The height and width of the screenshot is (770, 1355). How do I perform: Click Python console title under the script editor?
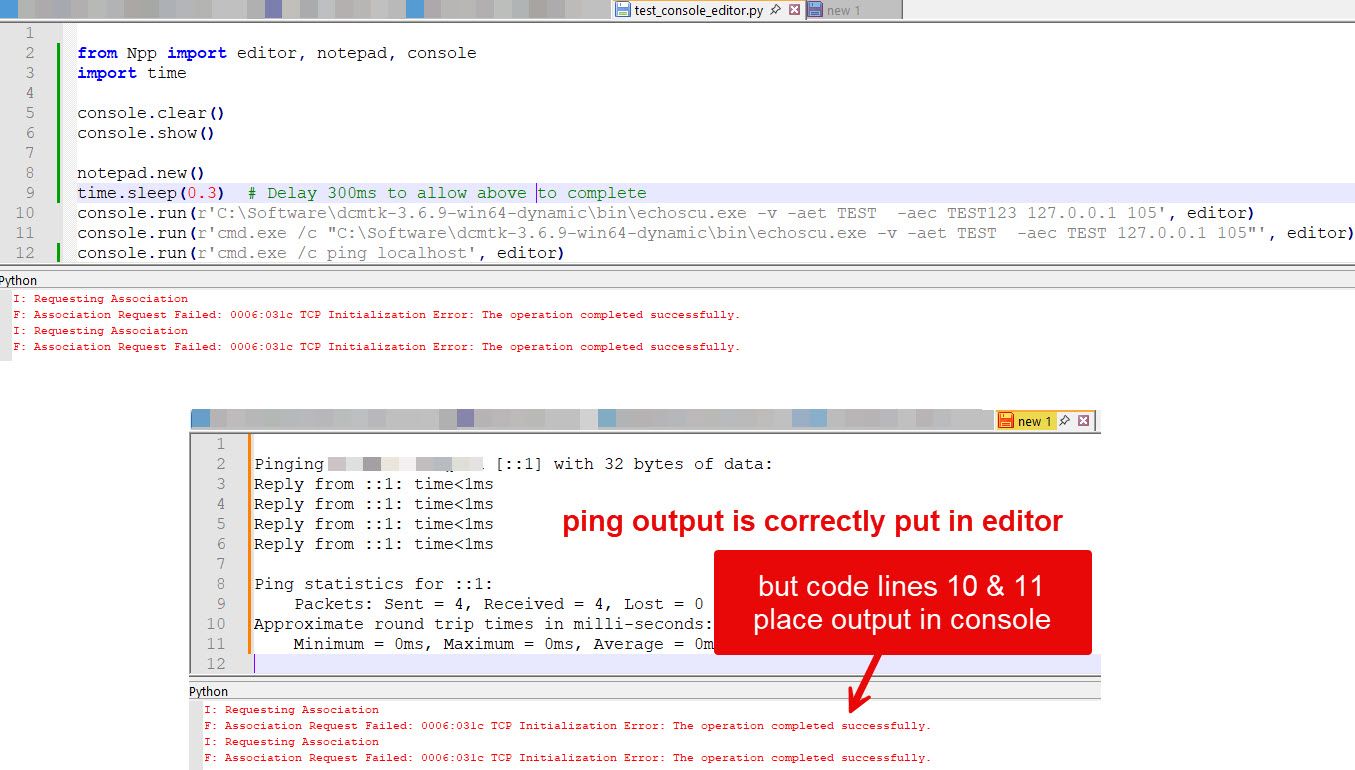point(18,281)
